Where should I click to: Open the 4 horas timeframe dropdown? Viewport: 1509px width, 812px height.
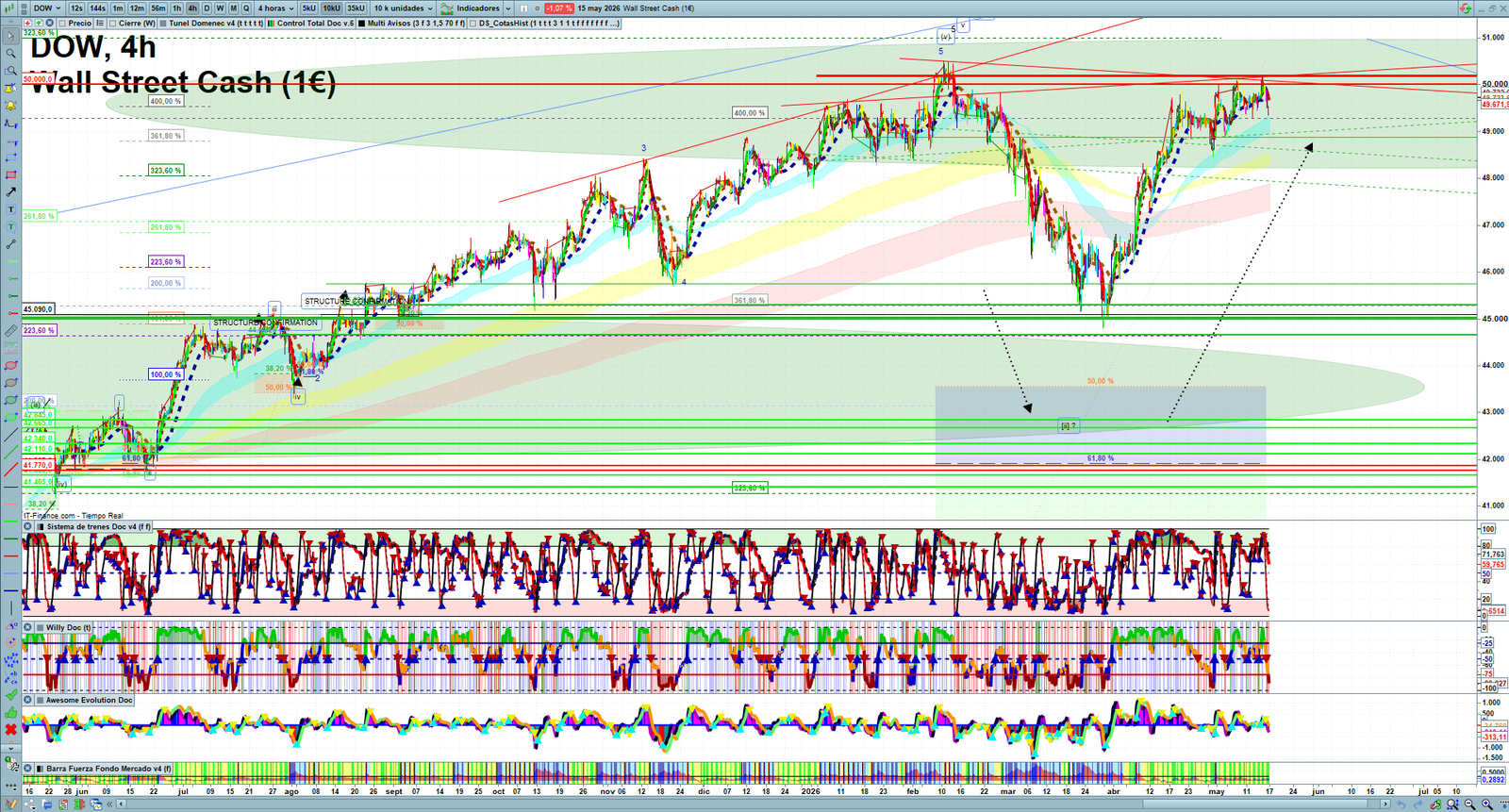coord(275,8)
